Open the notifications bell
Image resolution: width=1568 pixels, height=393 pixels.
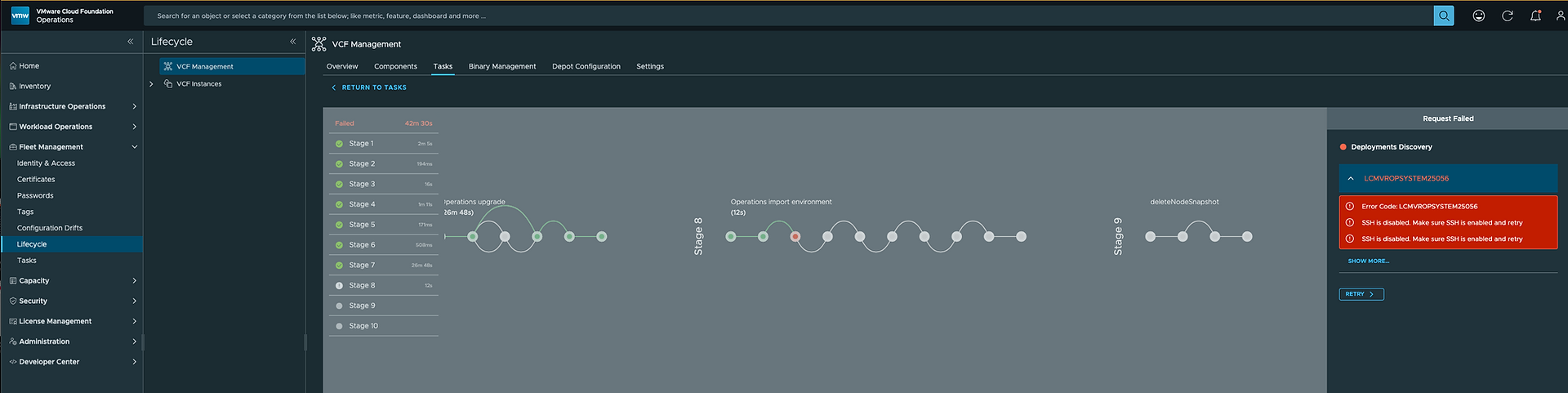coord(1535,16)
